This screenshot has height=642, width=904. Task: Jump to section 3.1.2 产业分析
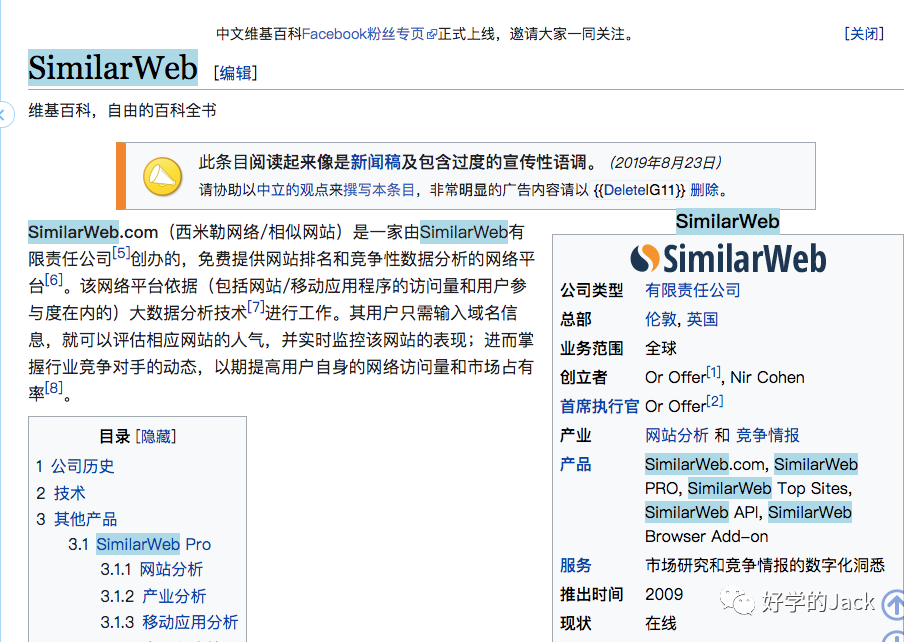click(x=174, y=596)
